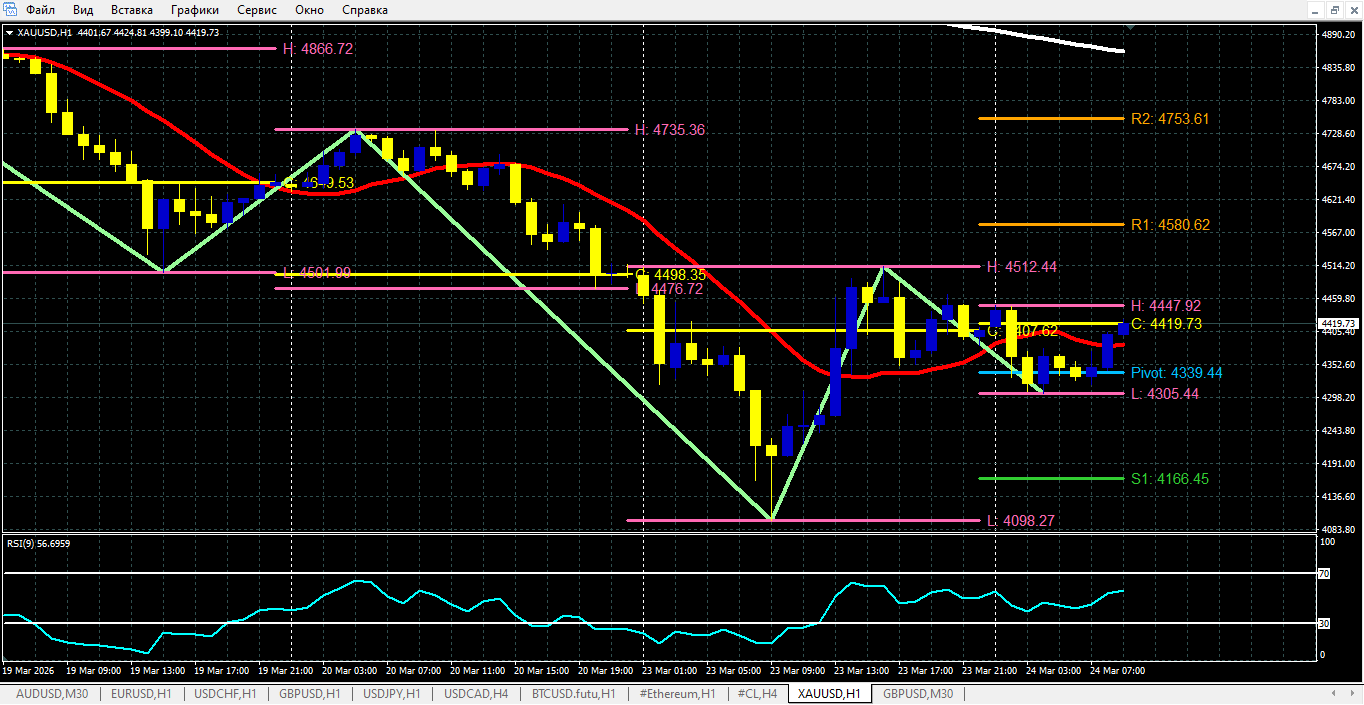Viewport: 1364px width, 705px height.
Task: Switch to BTCUSD.futu,H1 chart tab
Action: pos(573,694)
